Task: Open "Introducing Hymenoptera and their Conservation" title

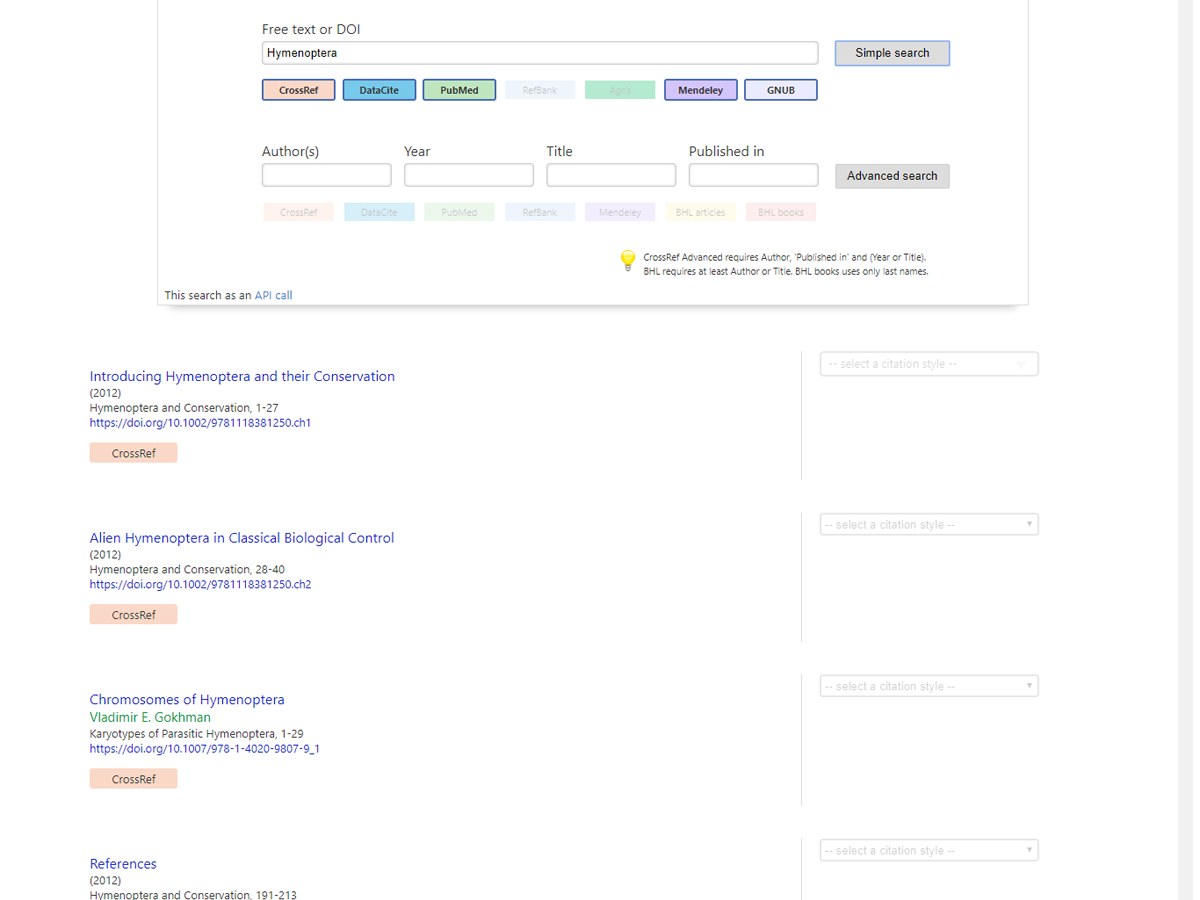Action: coord(242,376)
